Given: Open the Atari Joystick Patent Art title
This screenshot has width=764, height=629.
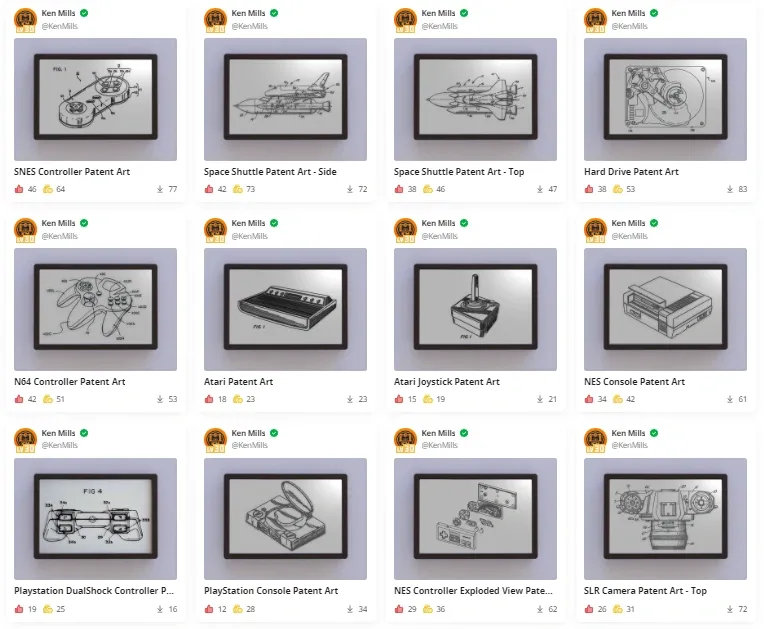Looking at the screenshot, I should coord(447,381).
